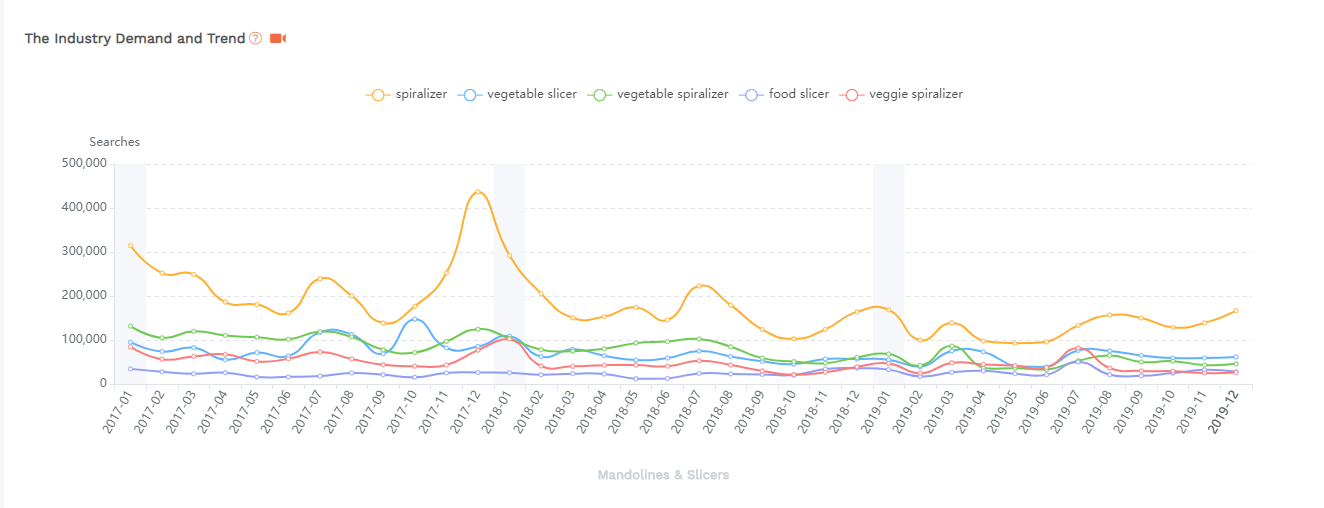Click the help question mark icon
The width and height of the screenshot is (1324, 508).
coord(255,38)
